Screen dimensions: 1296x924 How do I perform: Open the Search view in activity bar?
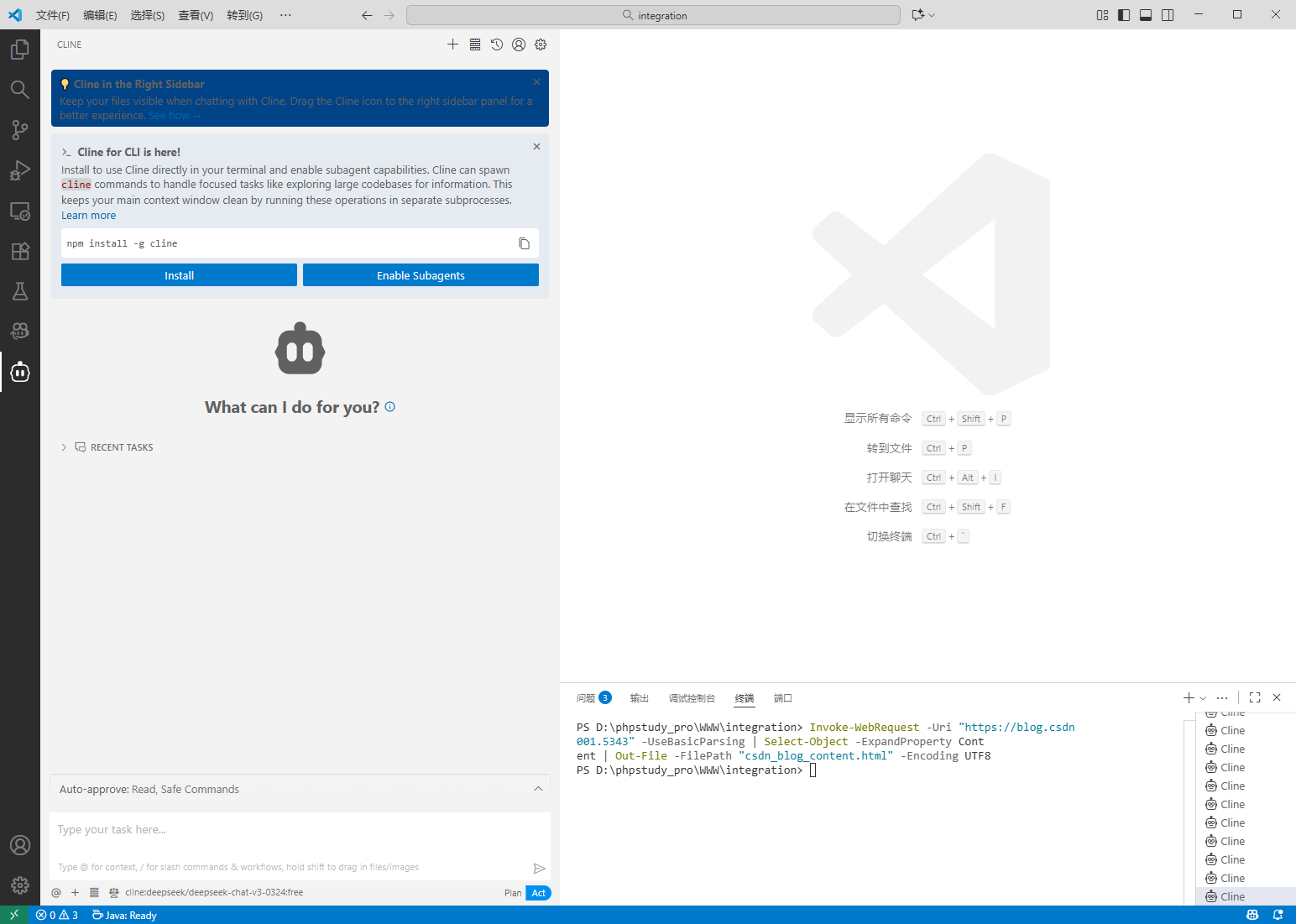coord(20,90)
